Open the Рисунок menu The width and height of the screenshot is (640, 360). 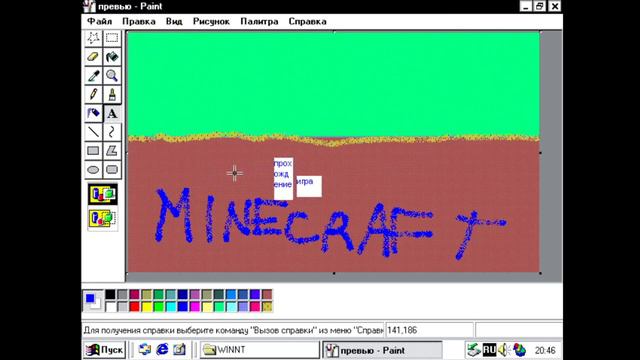tap(211, 22)
